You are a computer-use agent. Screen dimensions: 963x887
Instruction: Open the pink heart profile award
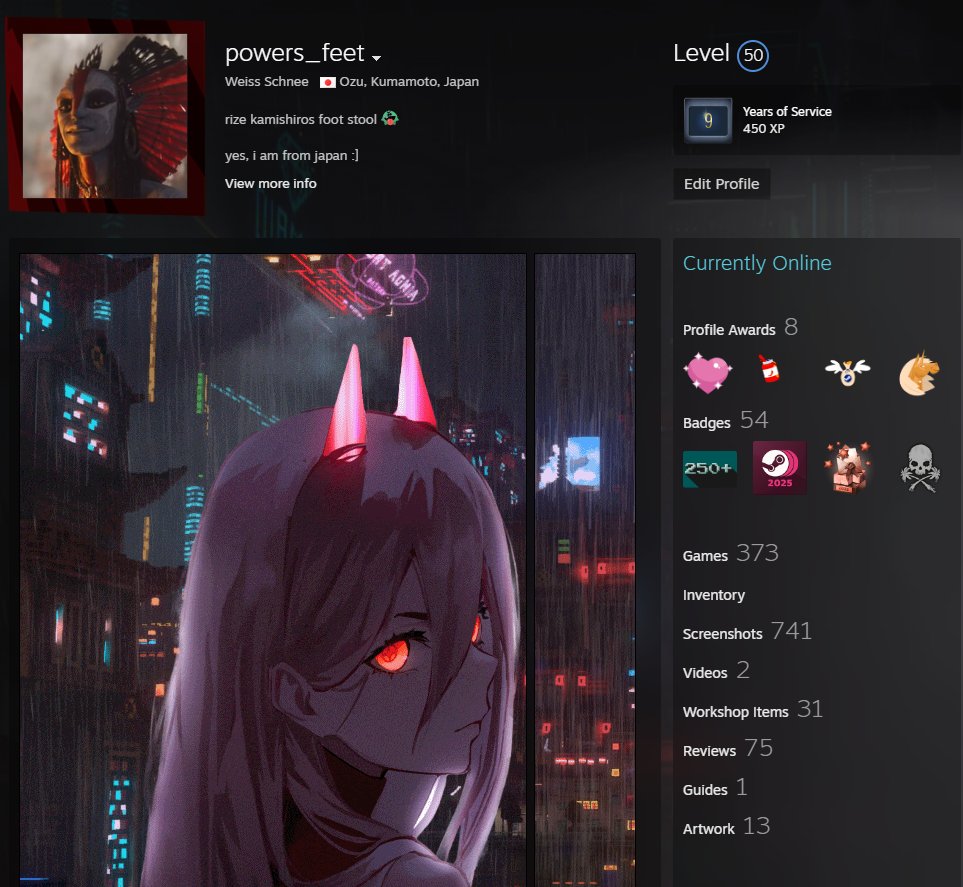click(x=708, y=373)
